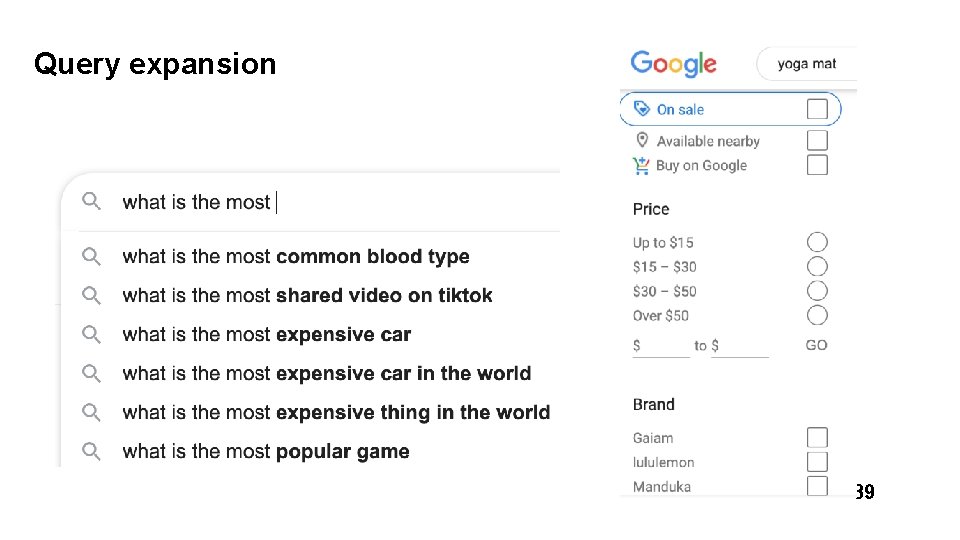Click search icon beside shared video on tiktok
960x540 pixels.
[x=91, y=296]
